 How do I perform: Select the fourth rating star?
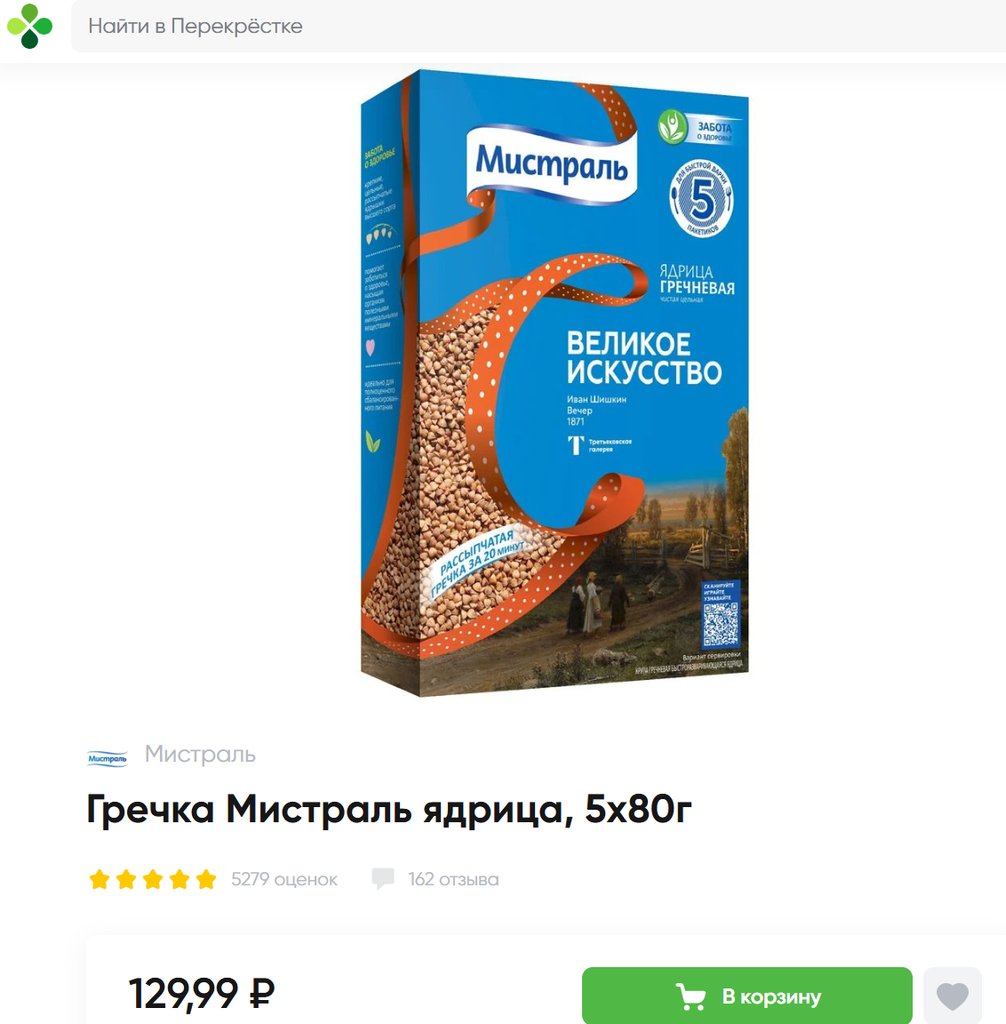click(x=179, y=879)
